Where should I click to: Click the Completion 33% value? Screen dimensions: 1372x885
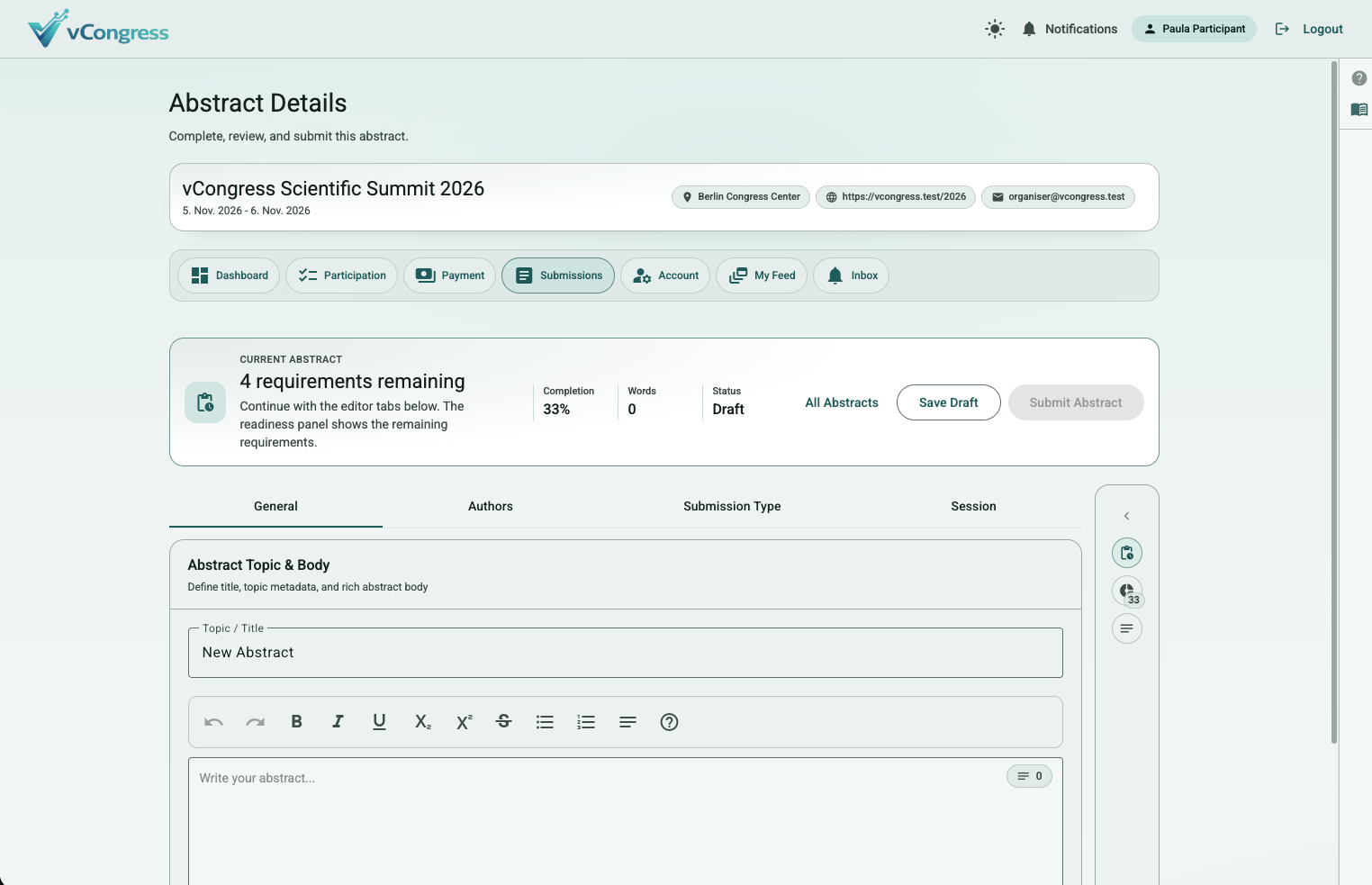(x=556, y=410)
